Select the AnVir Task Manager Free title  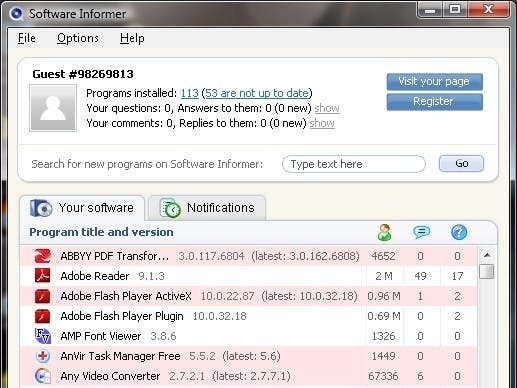[120, 356]
